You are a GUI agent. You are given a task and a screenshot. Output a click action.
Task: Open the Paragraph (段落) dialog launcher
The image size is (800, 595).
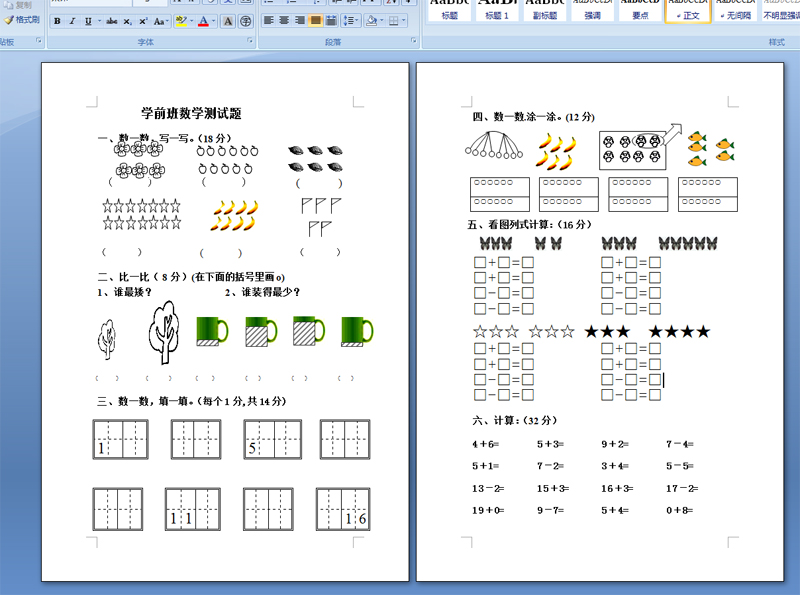413,40
